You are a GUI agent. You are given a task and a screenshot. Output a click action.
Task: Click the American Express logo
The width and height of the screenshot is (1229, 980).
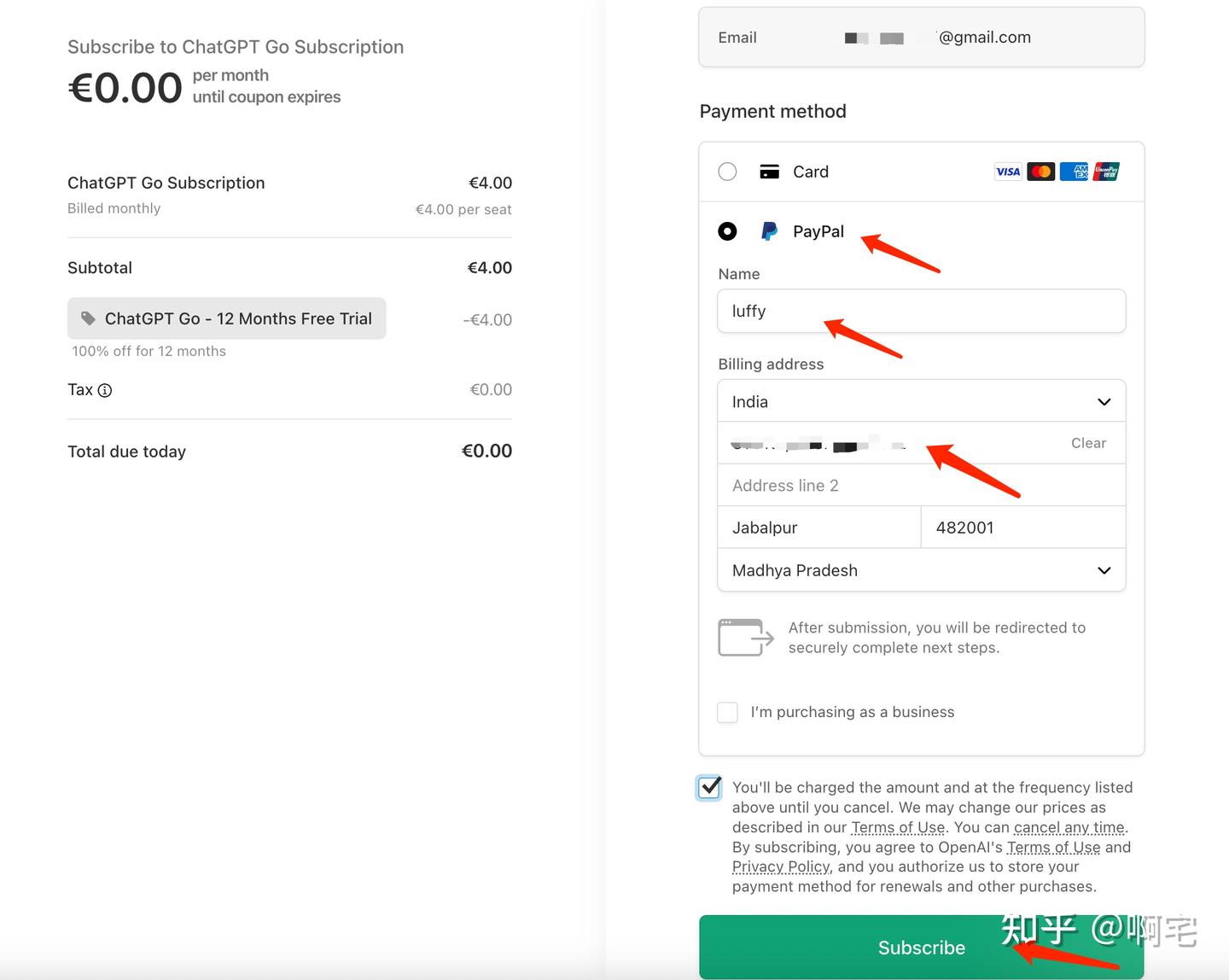[x=1074, y=172]
